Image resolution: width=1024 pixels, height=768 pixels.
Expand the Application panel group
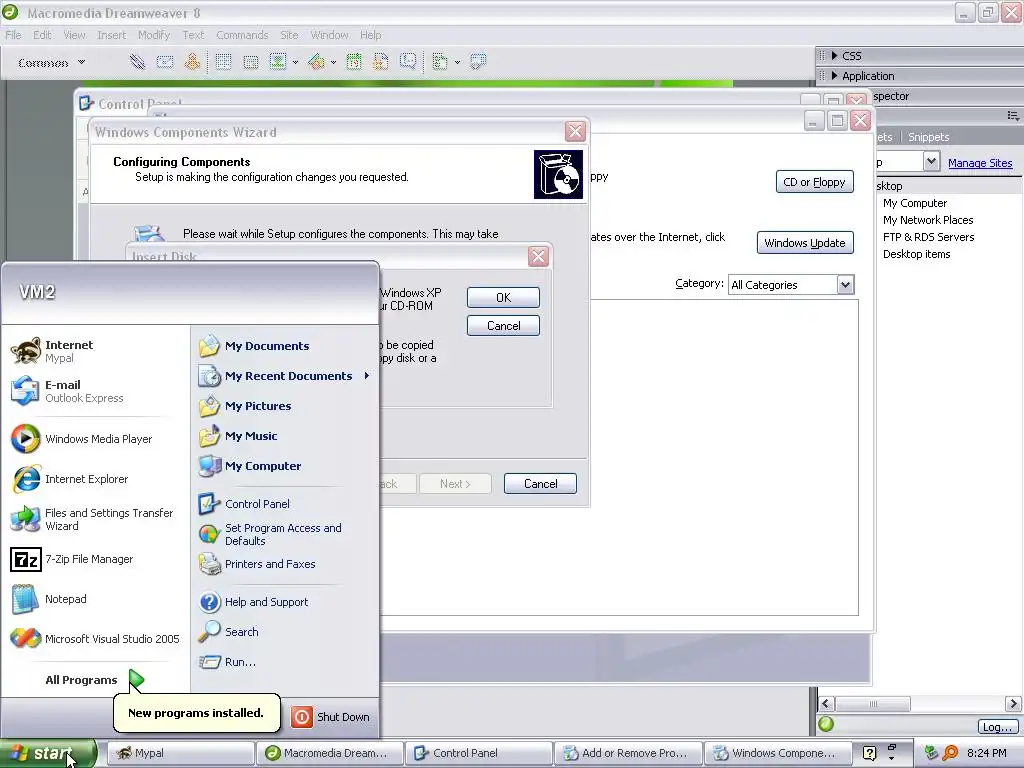coord(835,76)
